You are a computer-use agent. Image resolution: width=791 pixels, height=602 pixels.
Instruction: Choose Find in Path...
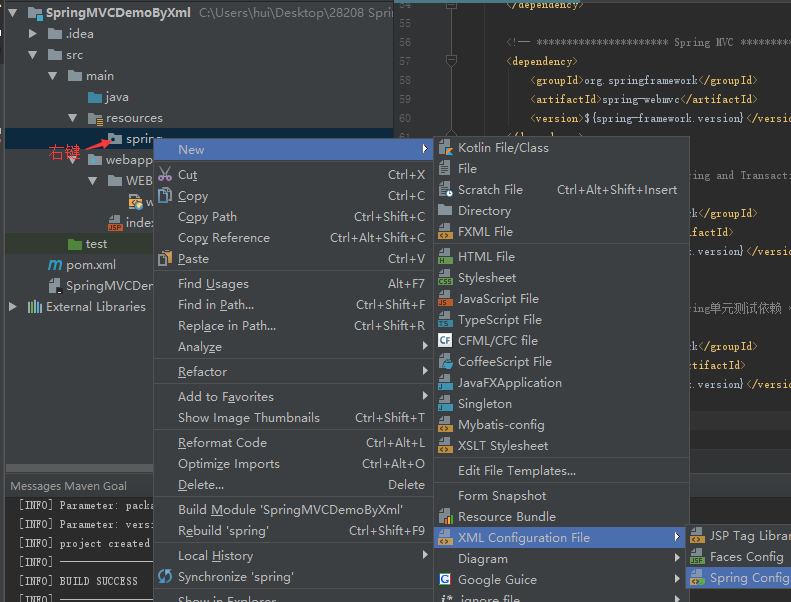[x=294, y=305]
